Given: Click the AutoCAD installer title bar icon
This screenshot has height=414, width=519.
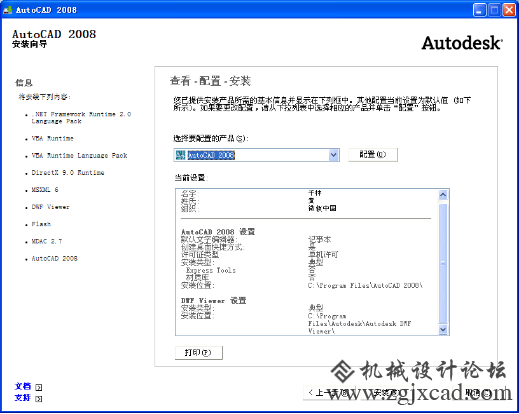Looking at the screenshot, I should point(8,10).
